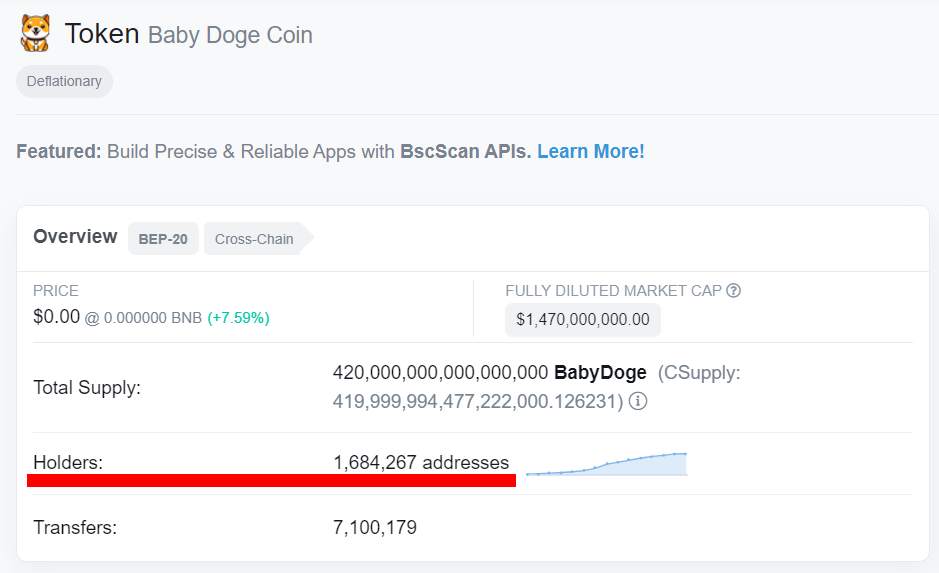Select the Cross-Chain badge

[258, 238]
